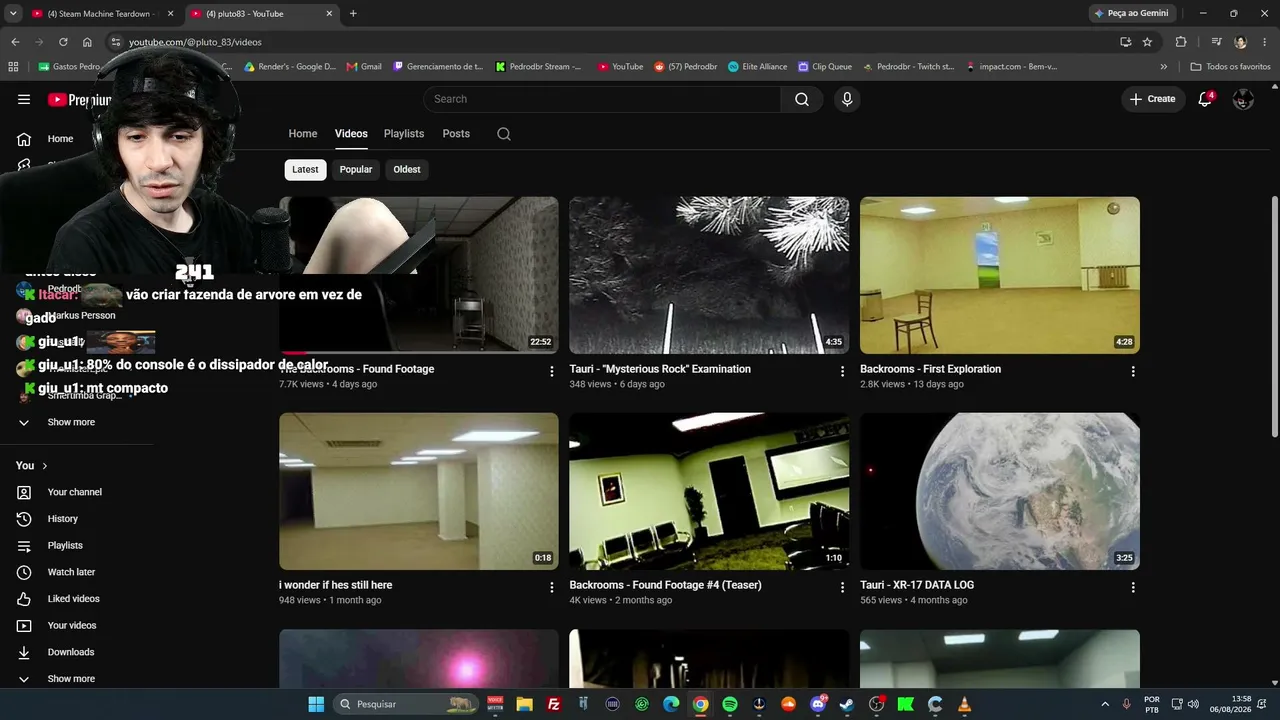Image resolution: width=1280 pixels, height=720 pixels.
Task: Open the Gmail bookmark
Action: coord(364,67)
